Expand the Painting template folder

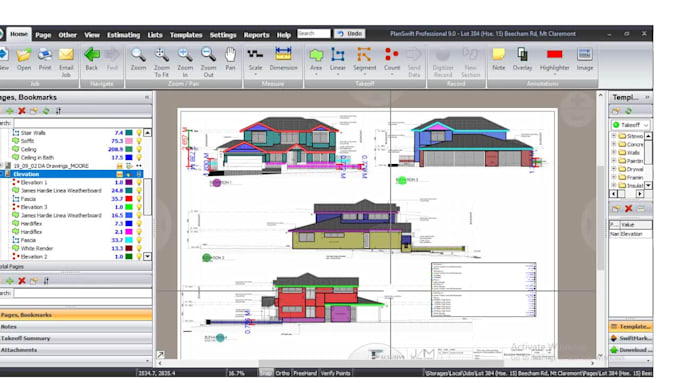(x=614, y=160)
